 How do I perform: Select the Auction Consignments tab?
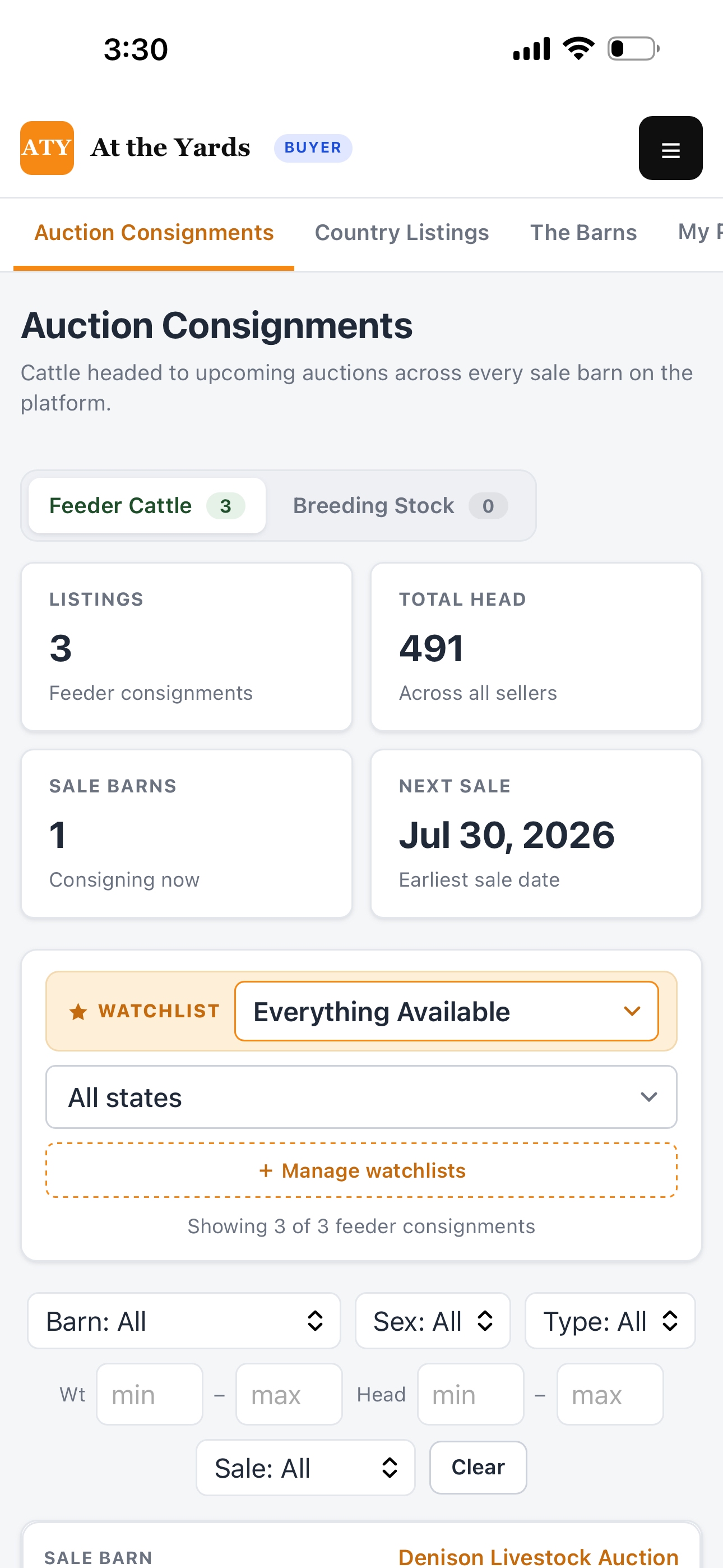154,233
